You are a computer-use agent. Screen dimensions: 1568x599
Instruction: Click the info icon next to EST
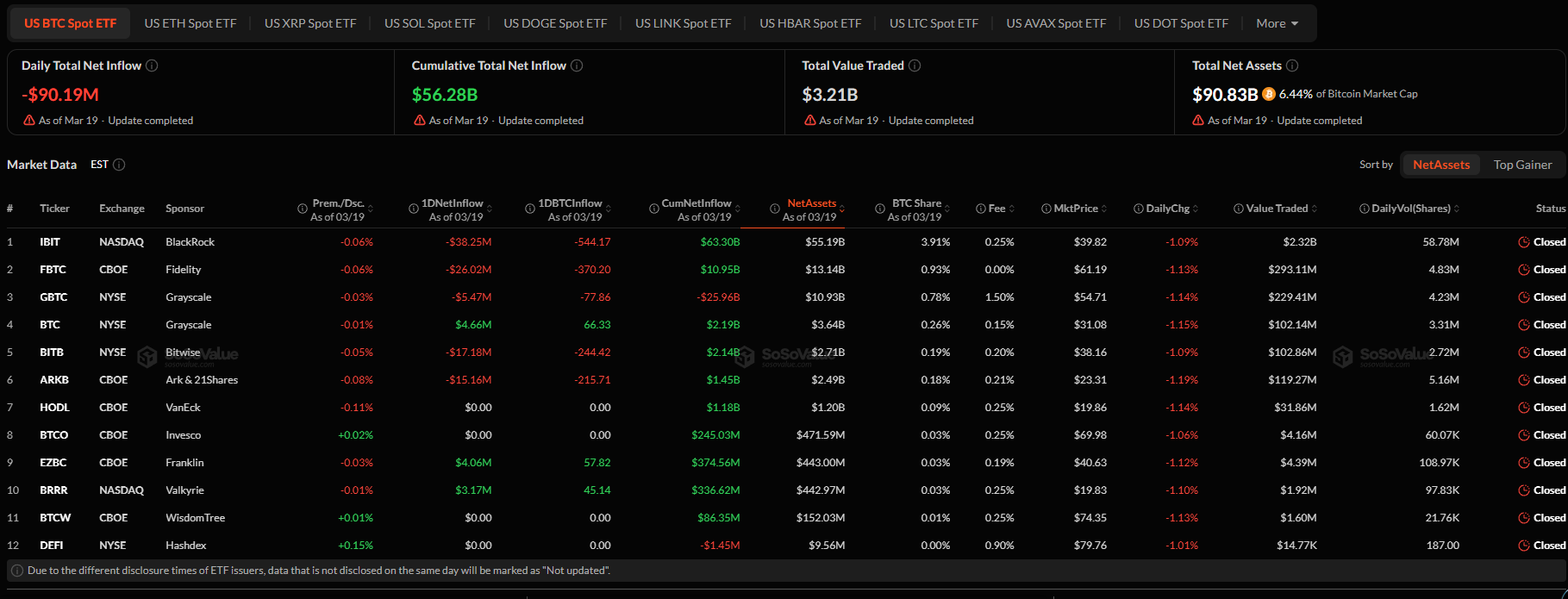click(x=119, y=165)
